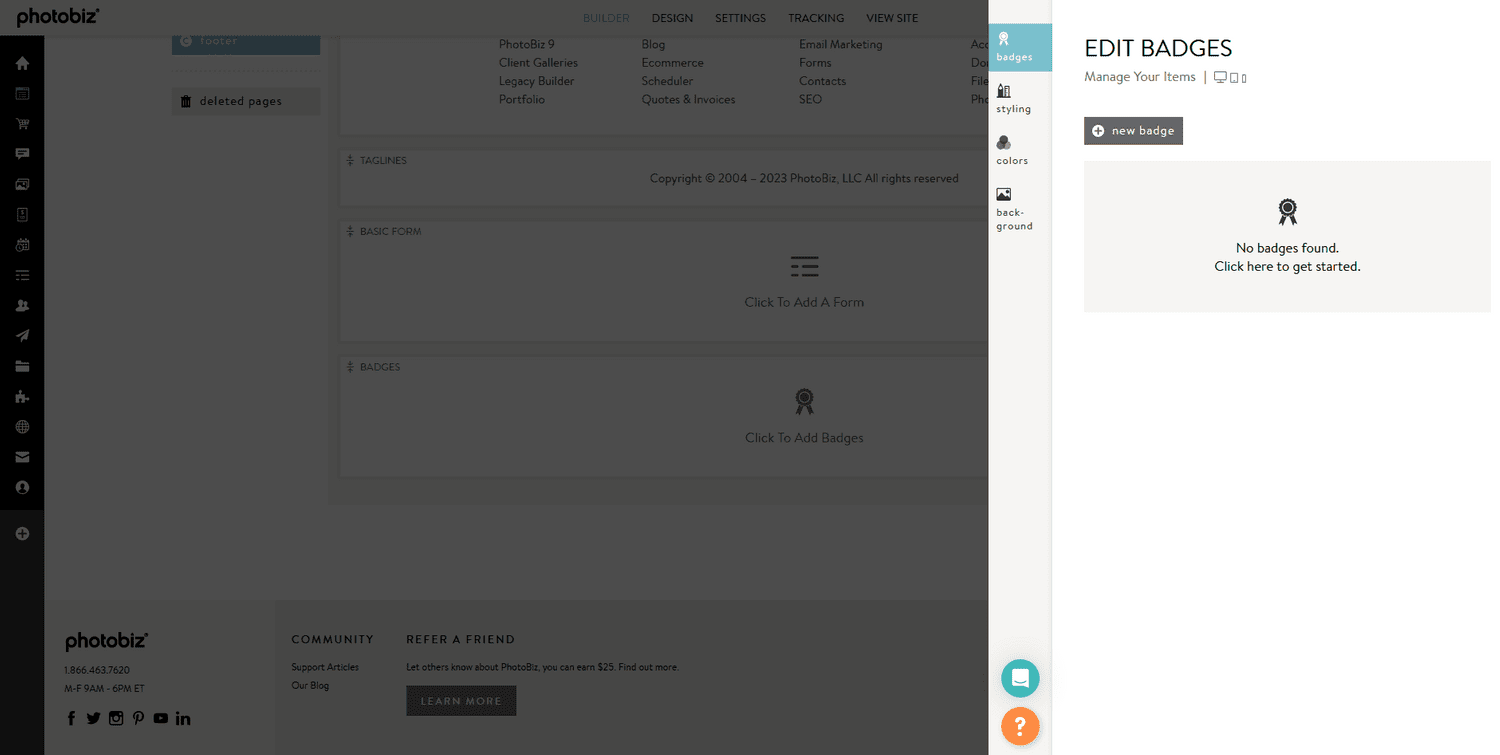Image resolution: width=1500 pixels, height=755 pixels.
Task: Open the Home icon at the top of sidebar
Action: [x=22, y=62]
